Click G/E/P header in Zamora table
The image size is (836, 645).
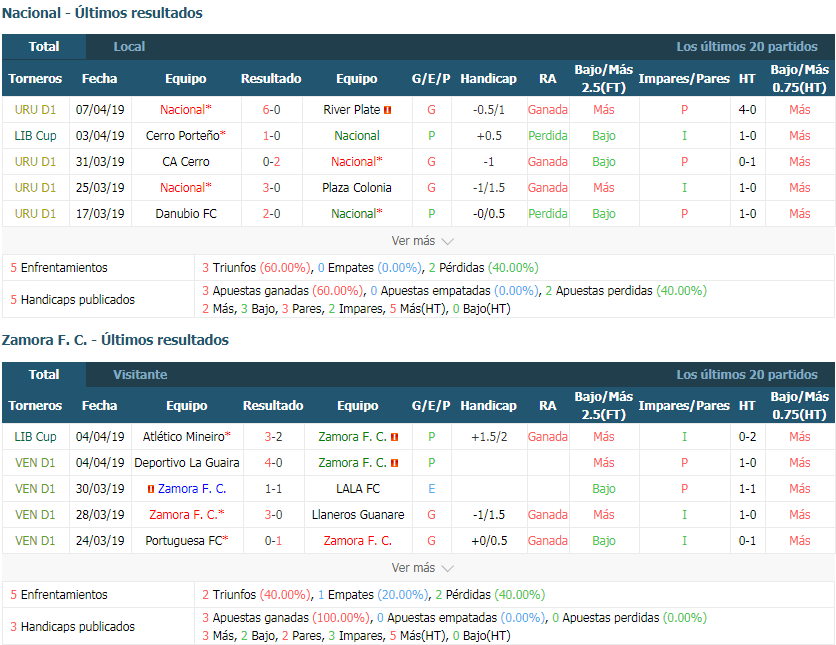point(431,406)
